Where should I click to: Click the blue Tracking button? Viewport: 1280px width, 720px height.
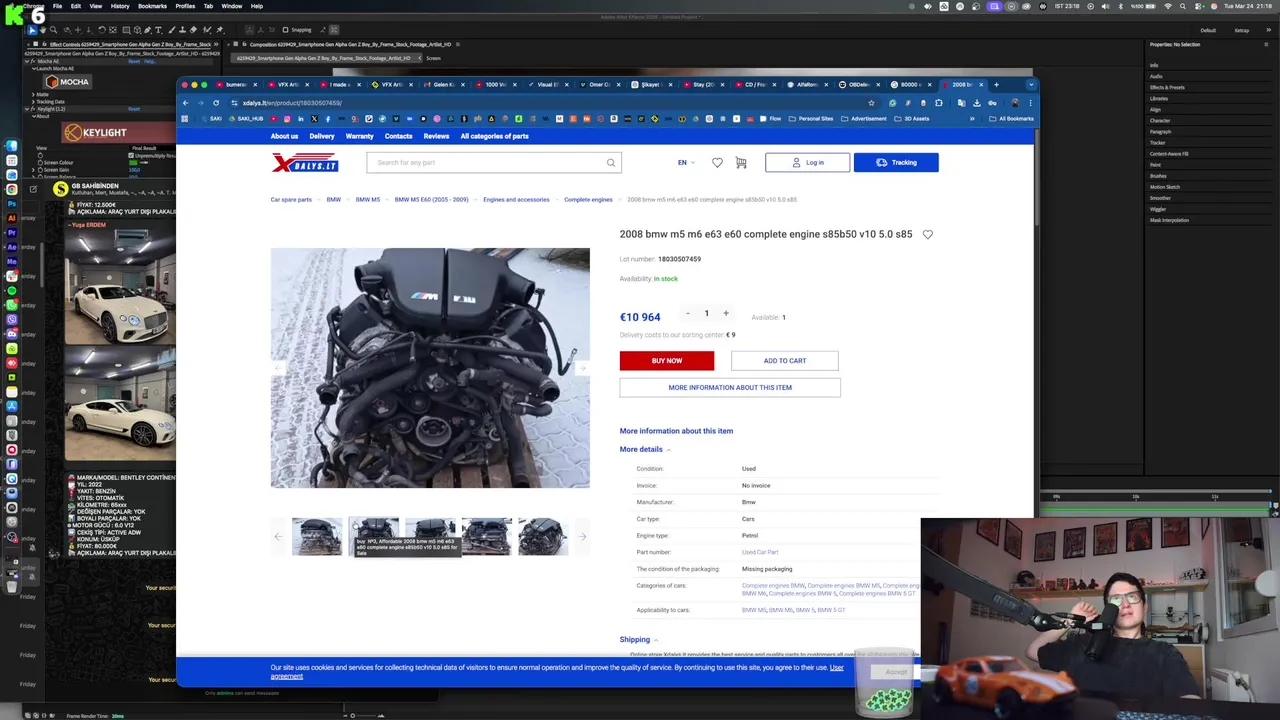[896, 162]
